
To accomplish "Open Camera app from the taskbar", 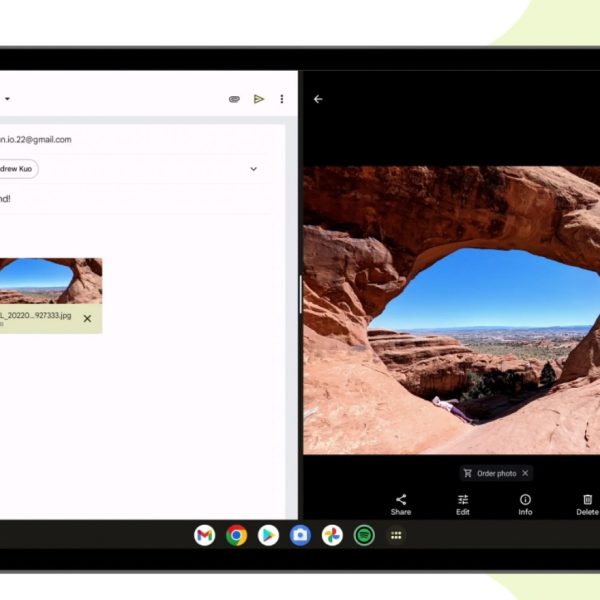I will [x=300, y=535].
